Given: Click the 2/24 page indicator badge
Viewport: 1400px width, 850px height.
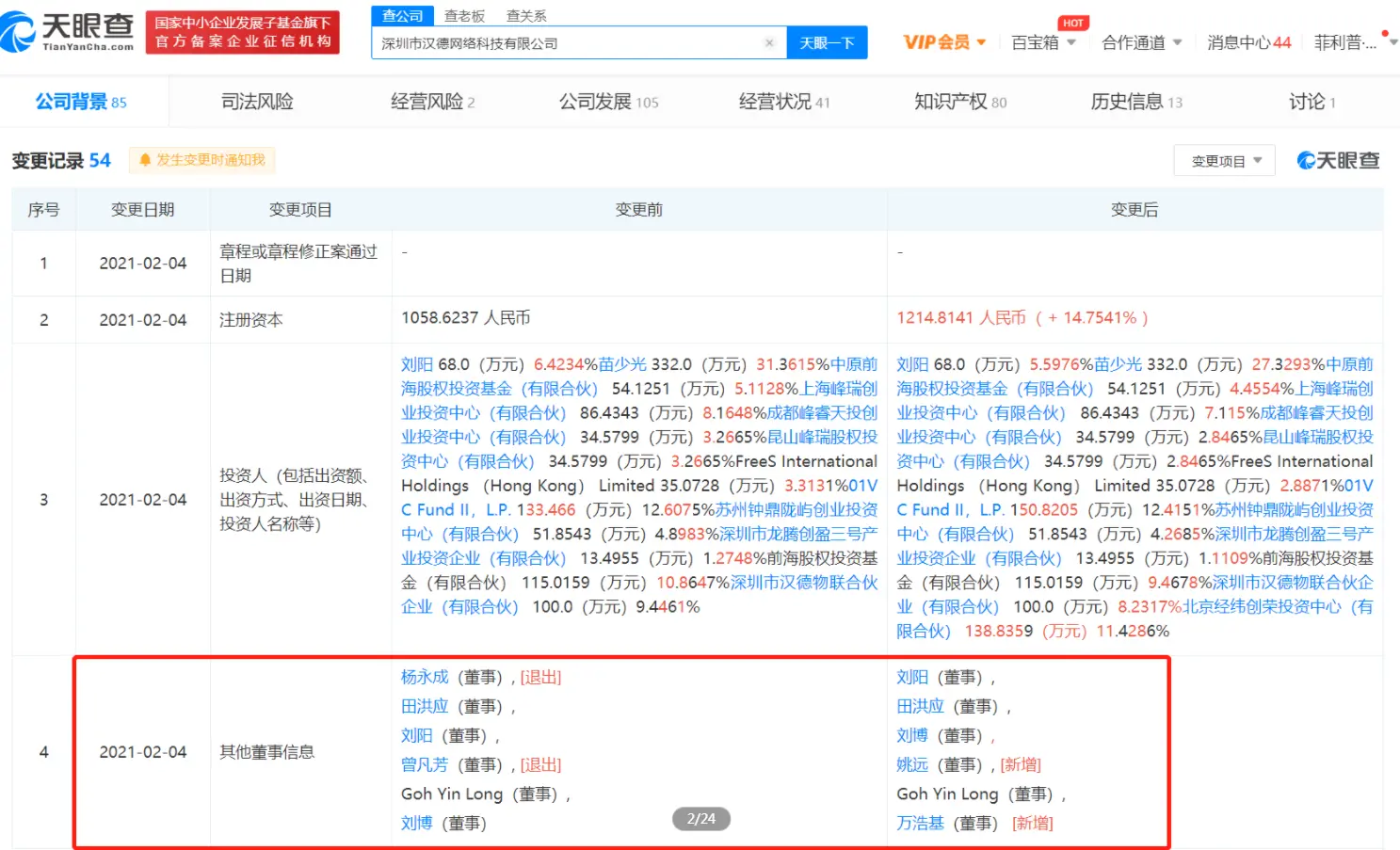Looking at the screenshot, I should 701,819.
